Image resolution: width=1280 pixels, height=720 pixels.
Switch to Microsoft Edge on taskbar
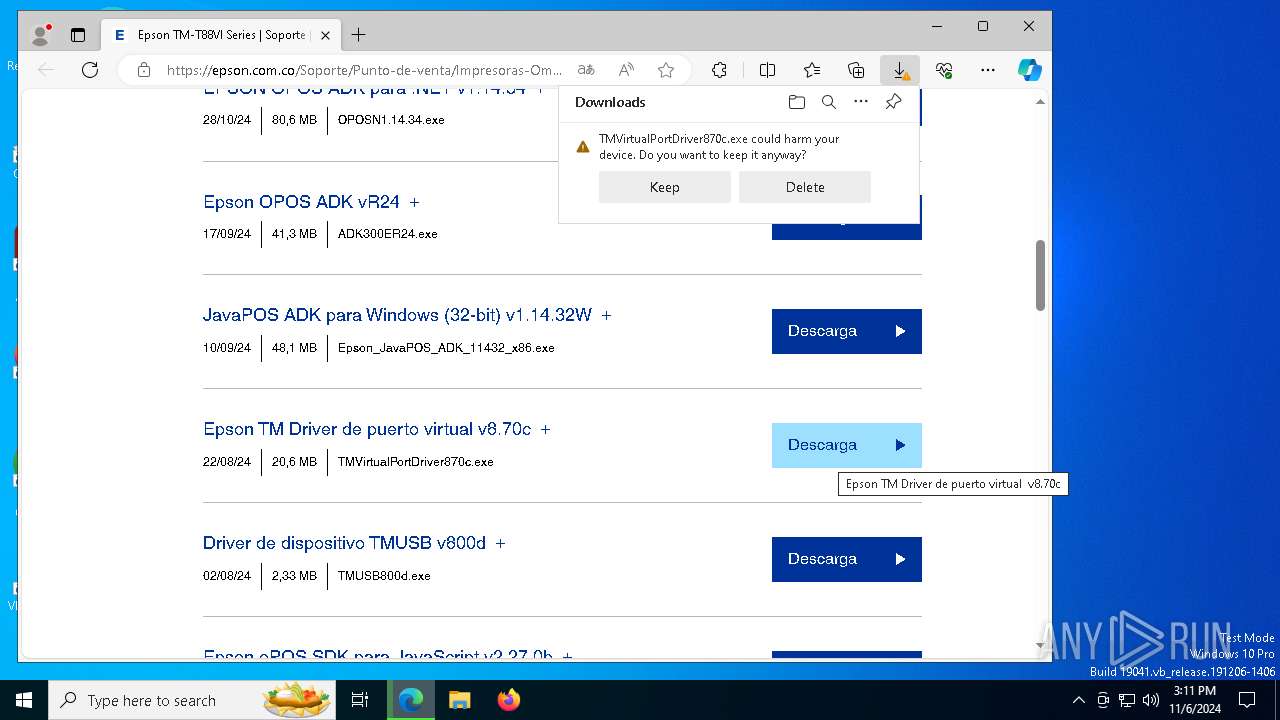tap(411, 700)
